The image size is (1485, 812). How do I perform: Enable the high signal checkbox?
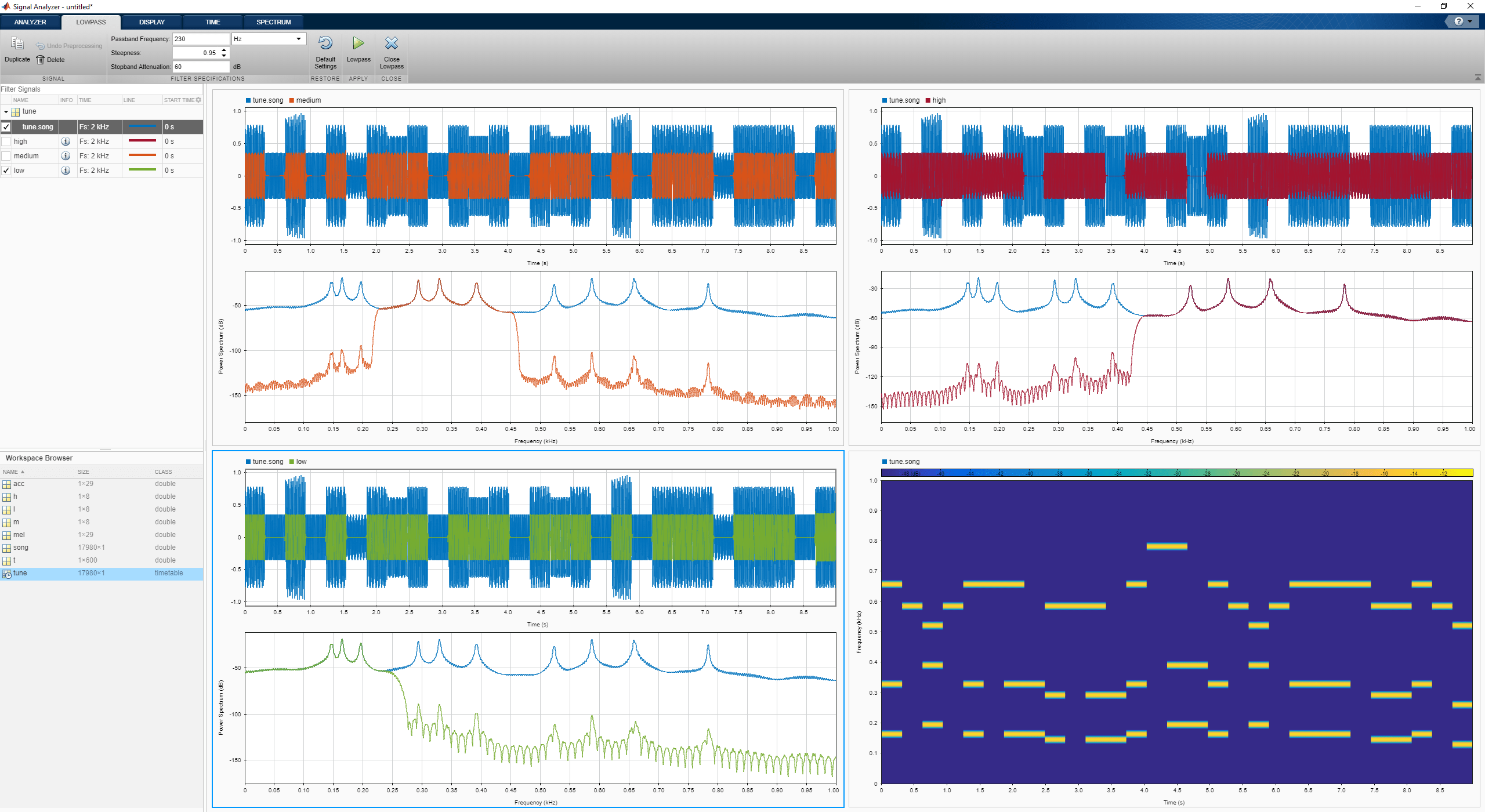(6, 142)
